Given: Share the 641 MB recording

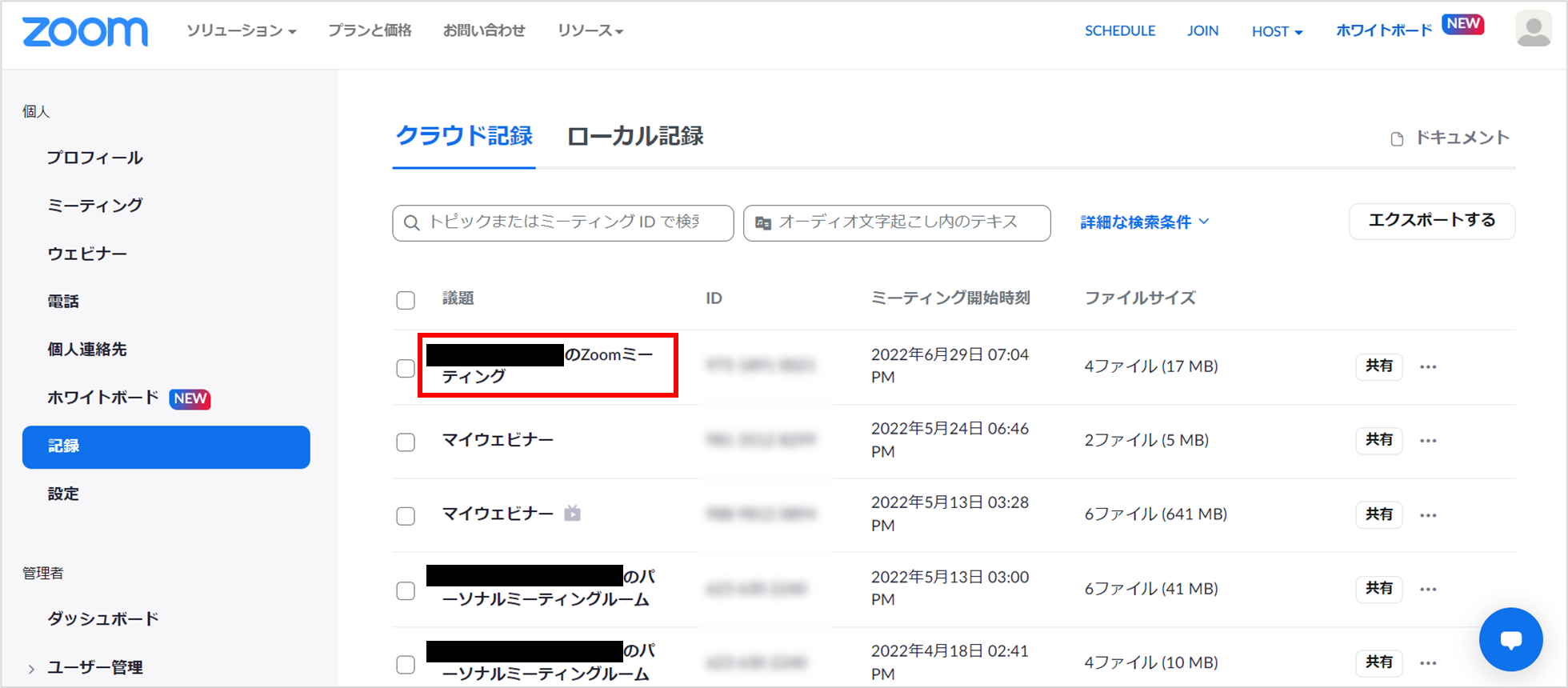Looking at the screenshot, I should point(1379,514).
